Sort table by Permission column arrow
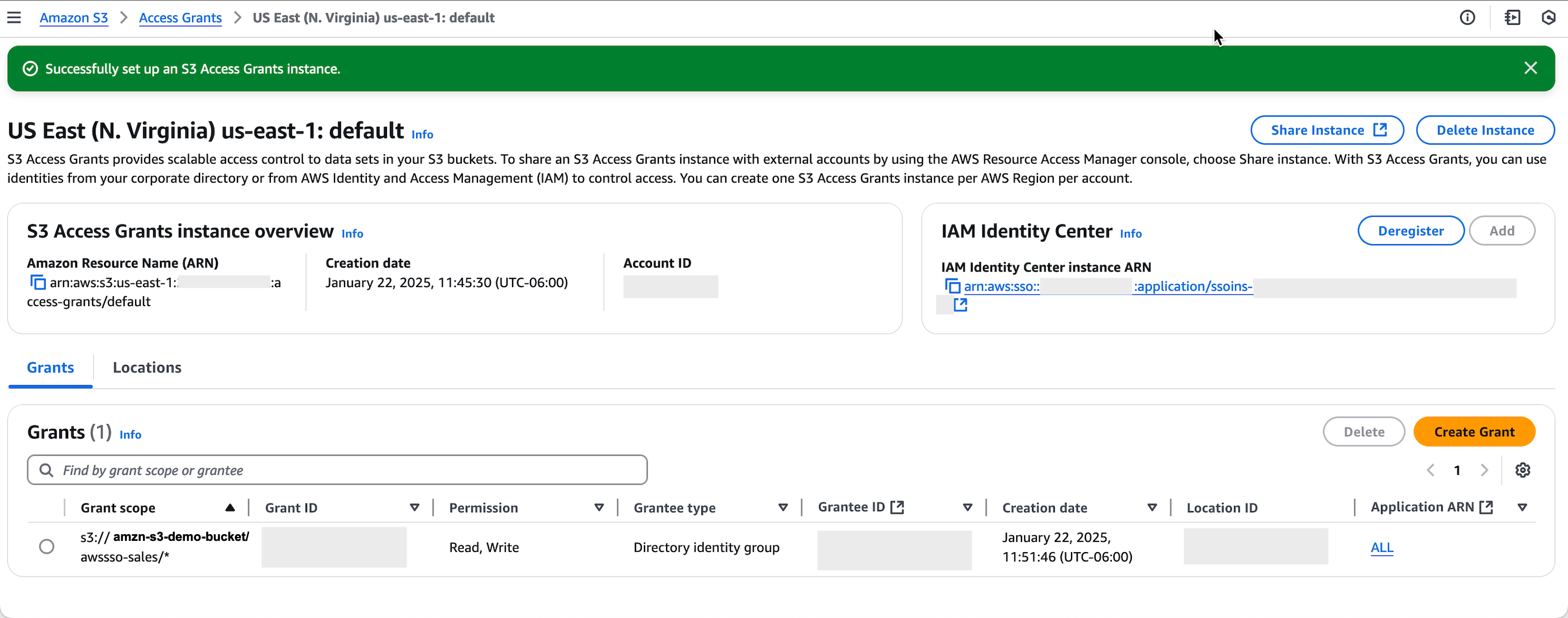1568x618 pixels. 599,508
